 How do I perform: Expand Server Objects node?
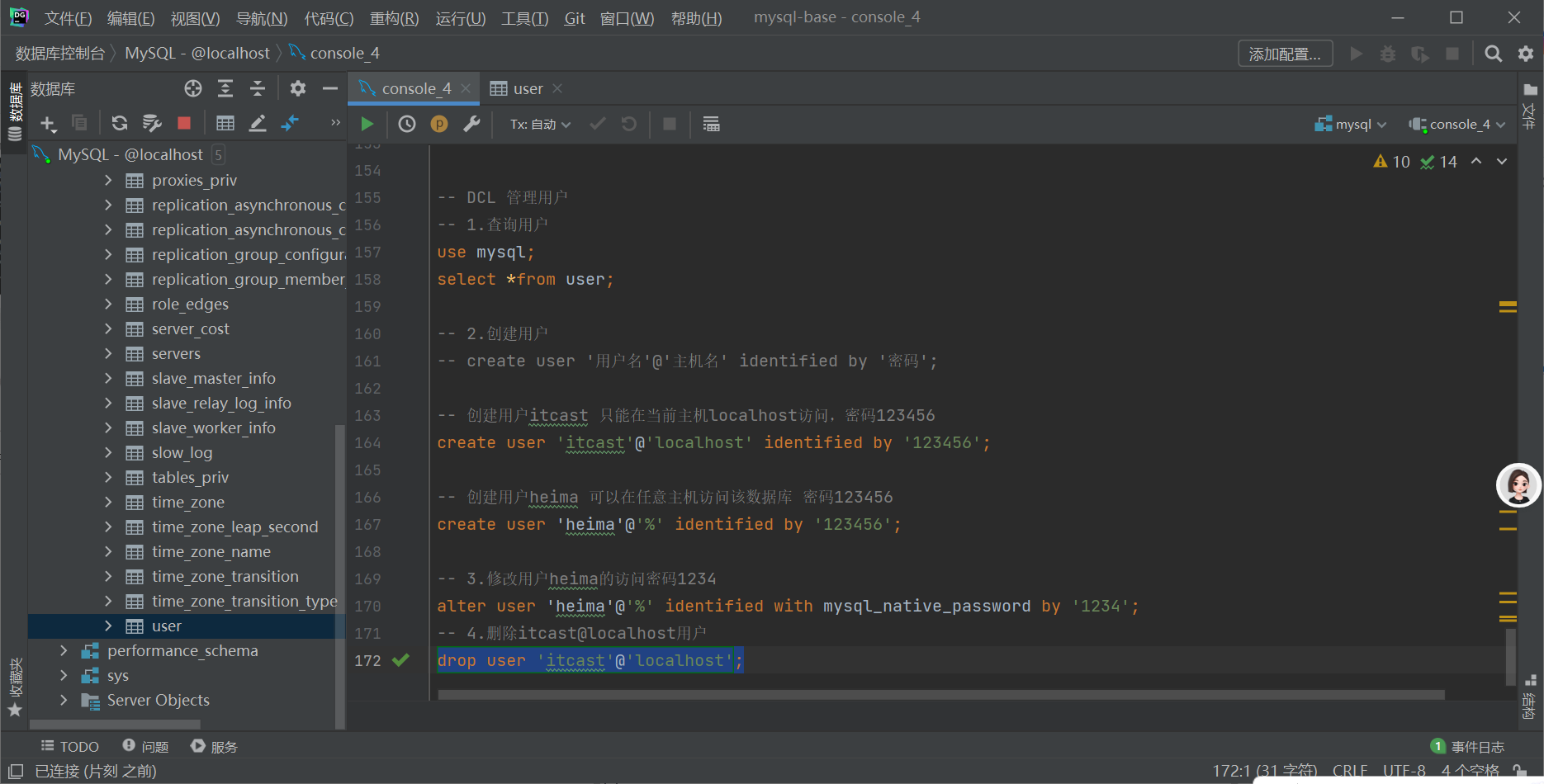point(64,700)
